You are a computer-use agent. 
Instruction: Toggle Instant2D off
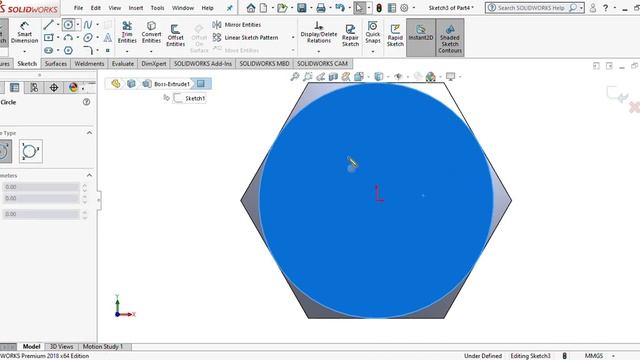point(421,37)
